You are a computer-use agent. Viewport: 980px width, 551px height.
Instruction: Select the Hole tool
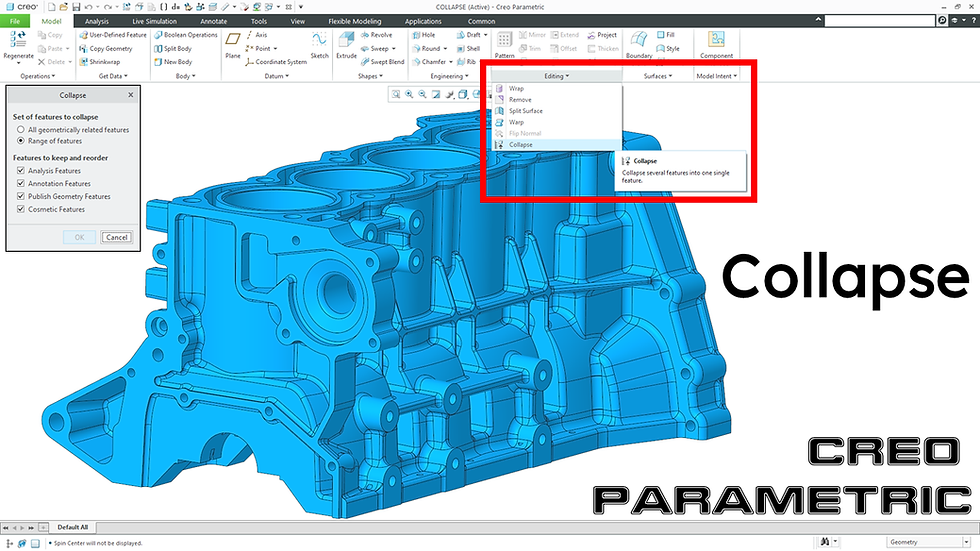[424, 35]
